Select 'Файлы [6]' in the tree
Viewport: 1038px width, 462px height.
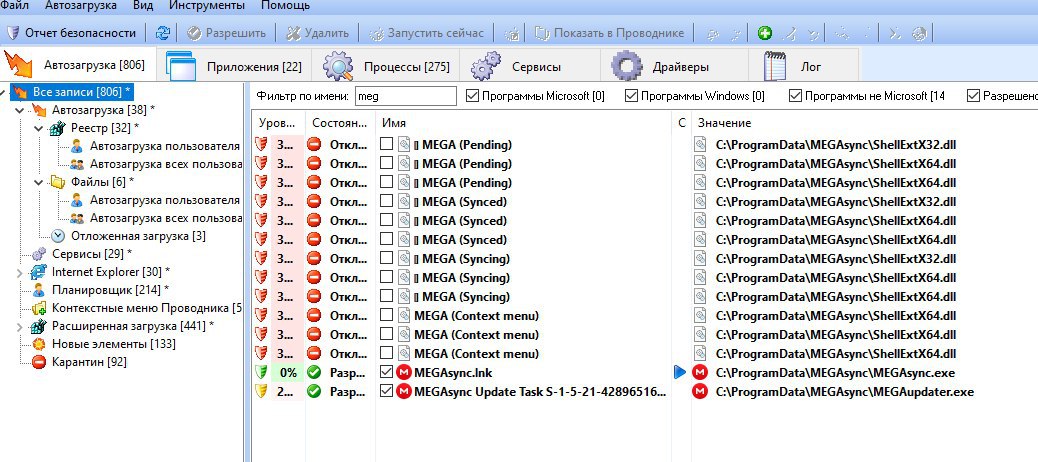click(103, 182)
